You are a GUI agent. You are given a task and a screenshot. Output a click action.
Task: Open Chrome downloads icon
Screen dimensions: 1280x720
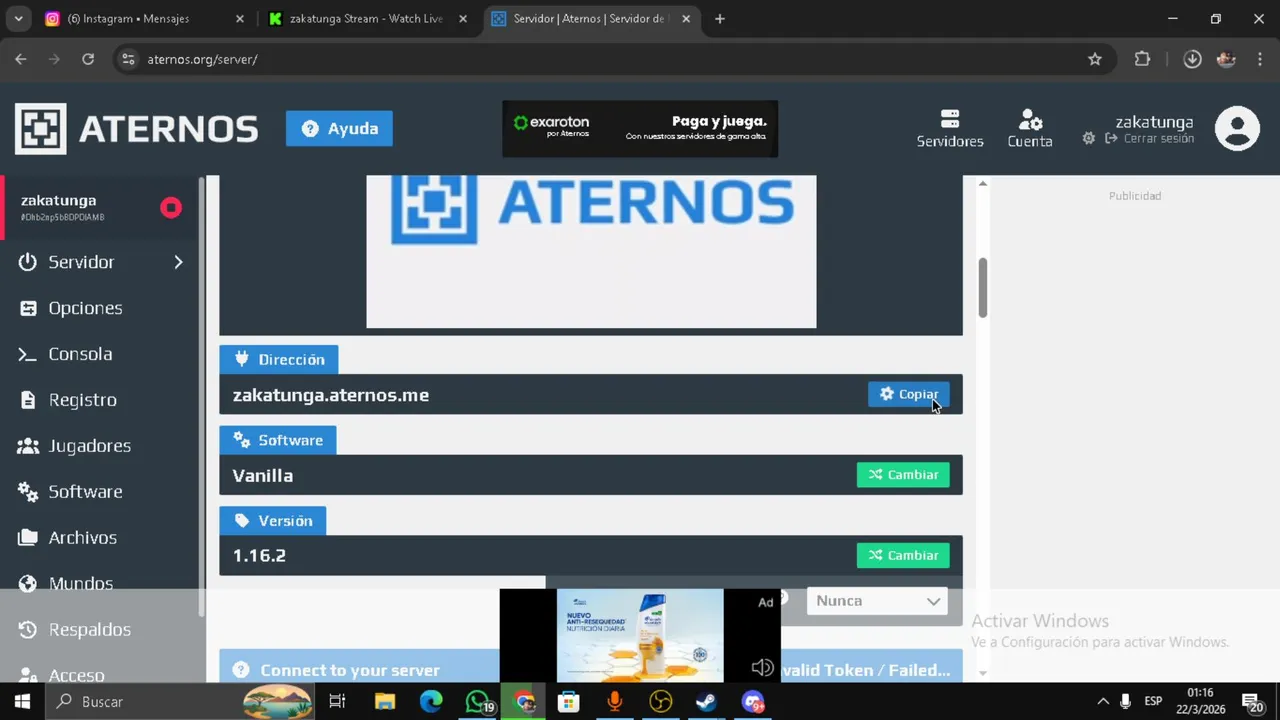pyautogui.click(x=1192, y=59)
